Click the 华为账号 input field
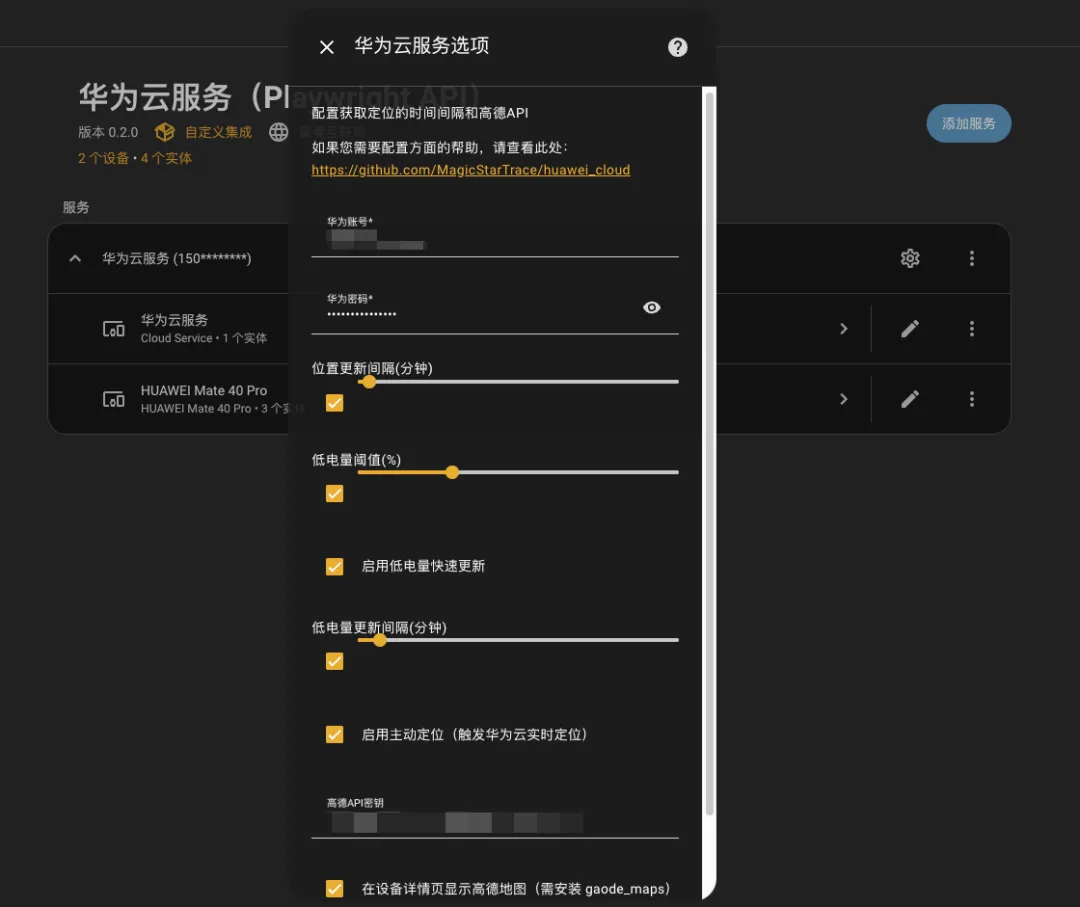 point(495,234)
